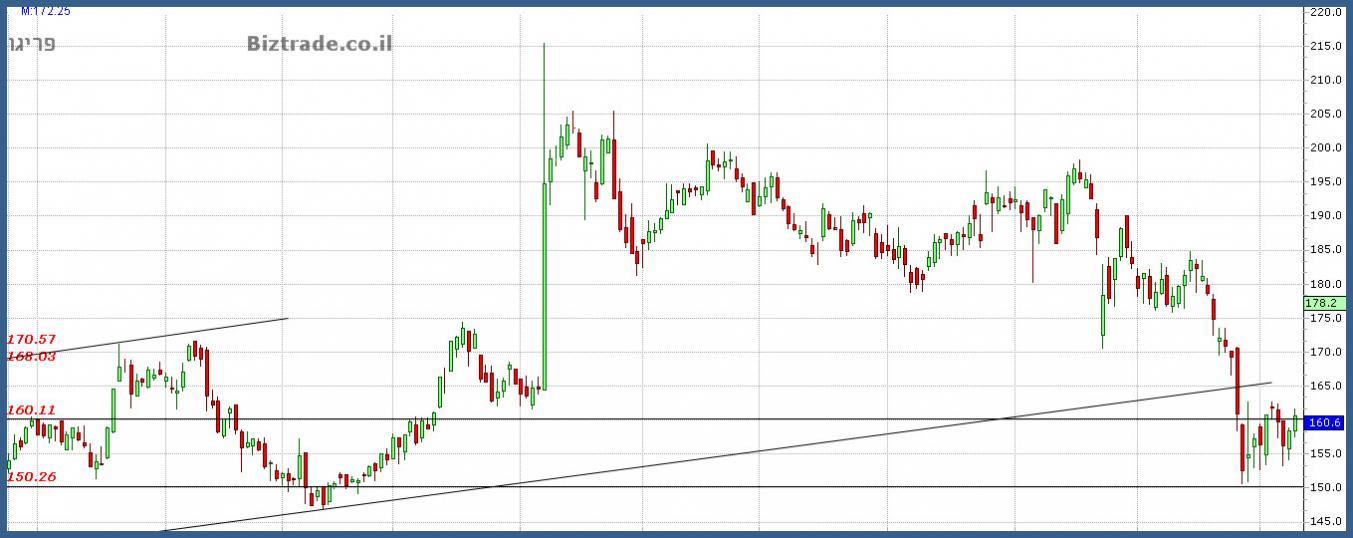Click the 165.0 price axis label

[1324, 386]
